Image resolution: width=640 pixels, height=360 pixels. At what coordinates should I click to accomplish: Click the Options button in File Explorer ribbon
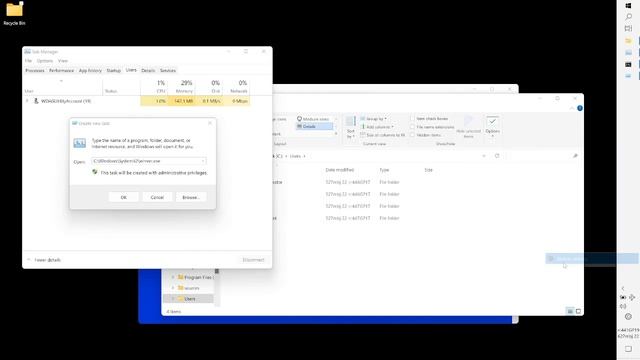tap(493, 127)
